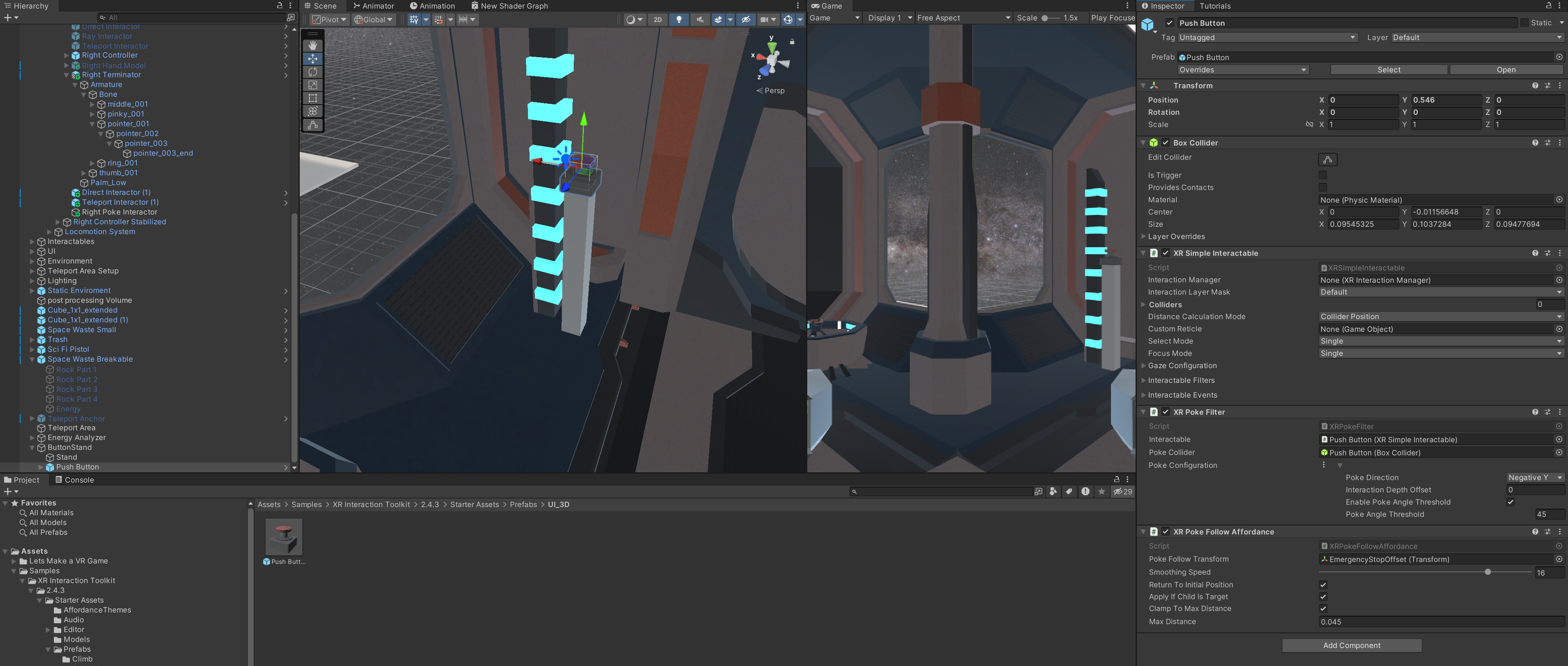Screen dimensions: 1568x666
Task: Click the prefab Open button
Action: pos(1505,70)
